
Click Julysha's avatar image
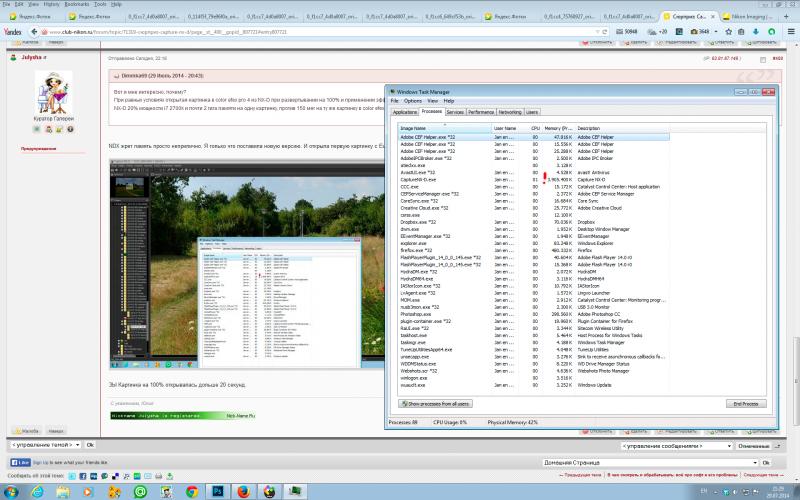pyautogui.click(x=54, y=92)
